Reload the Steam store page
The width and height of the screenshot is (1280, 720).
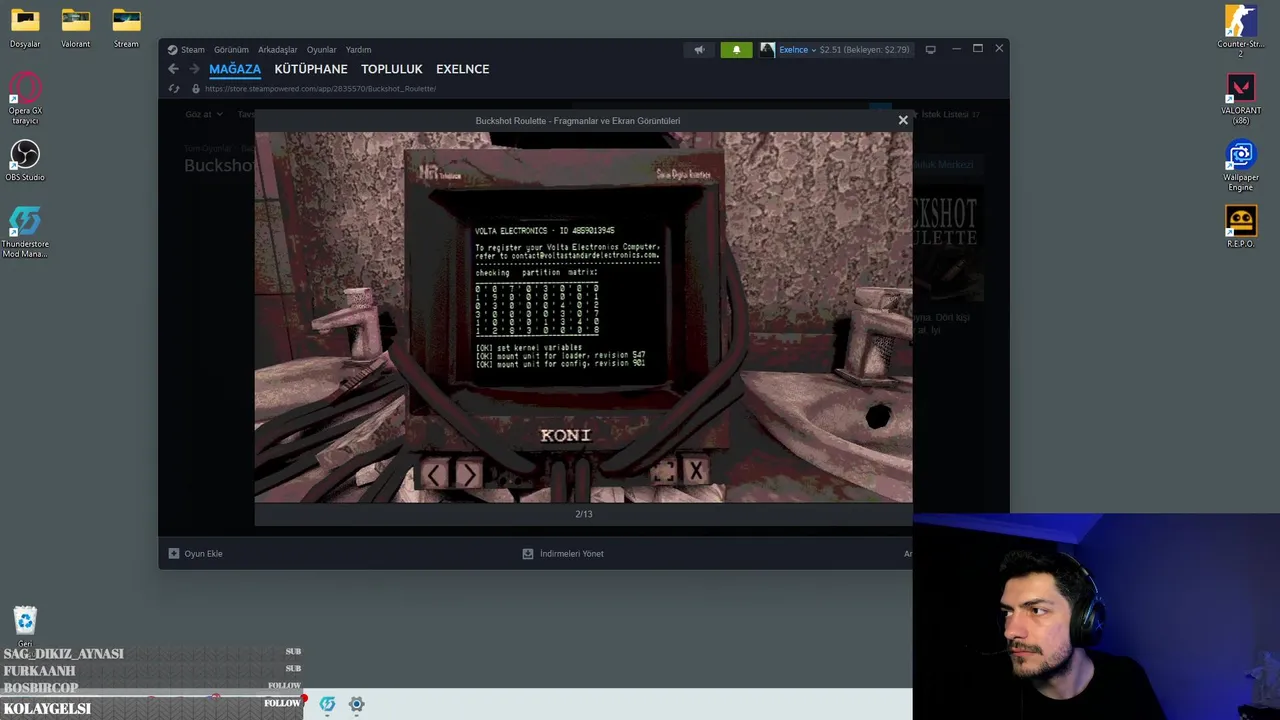coord(174,89)
